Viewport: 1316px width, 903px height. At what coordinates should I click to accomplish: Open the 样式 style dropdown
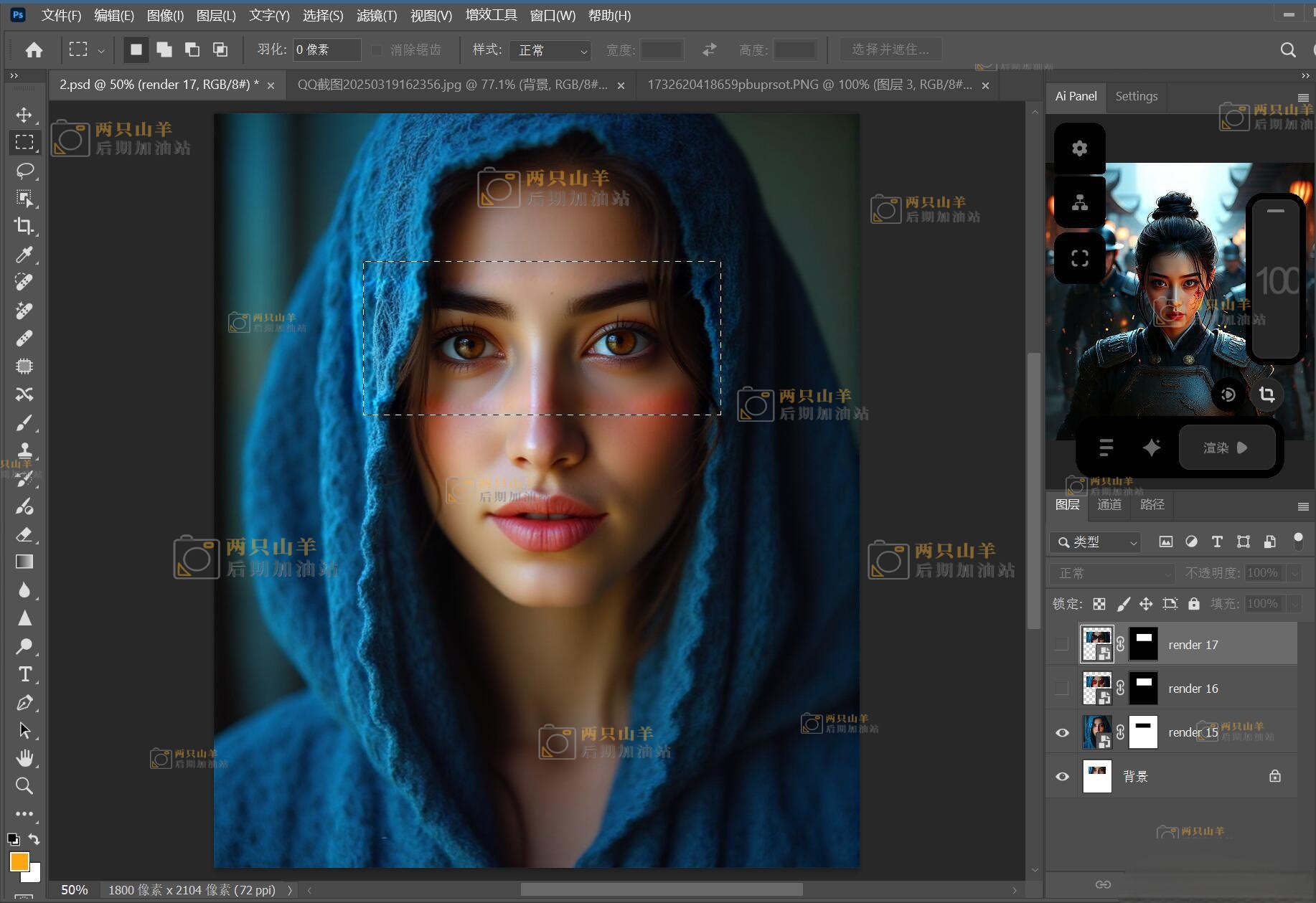click(550, 50)
